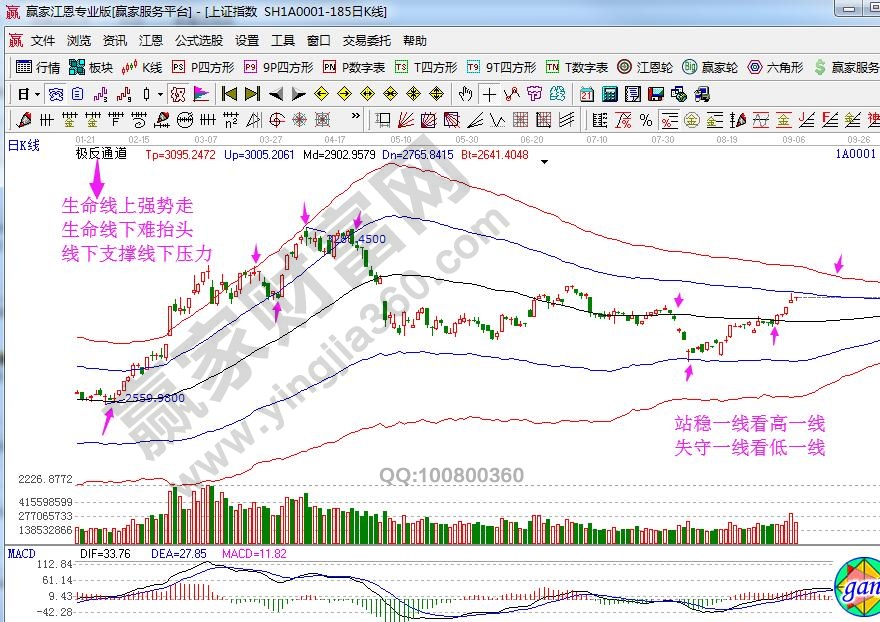
Task: Open the 公式选股 menu
Action: [199, 41]
